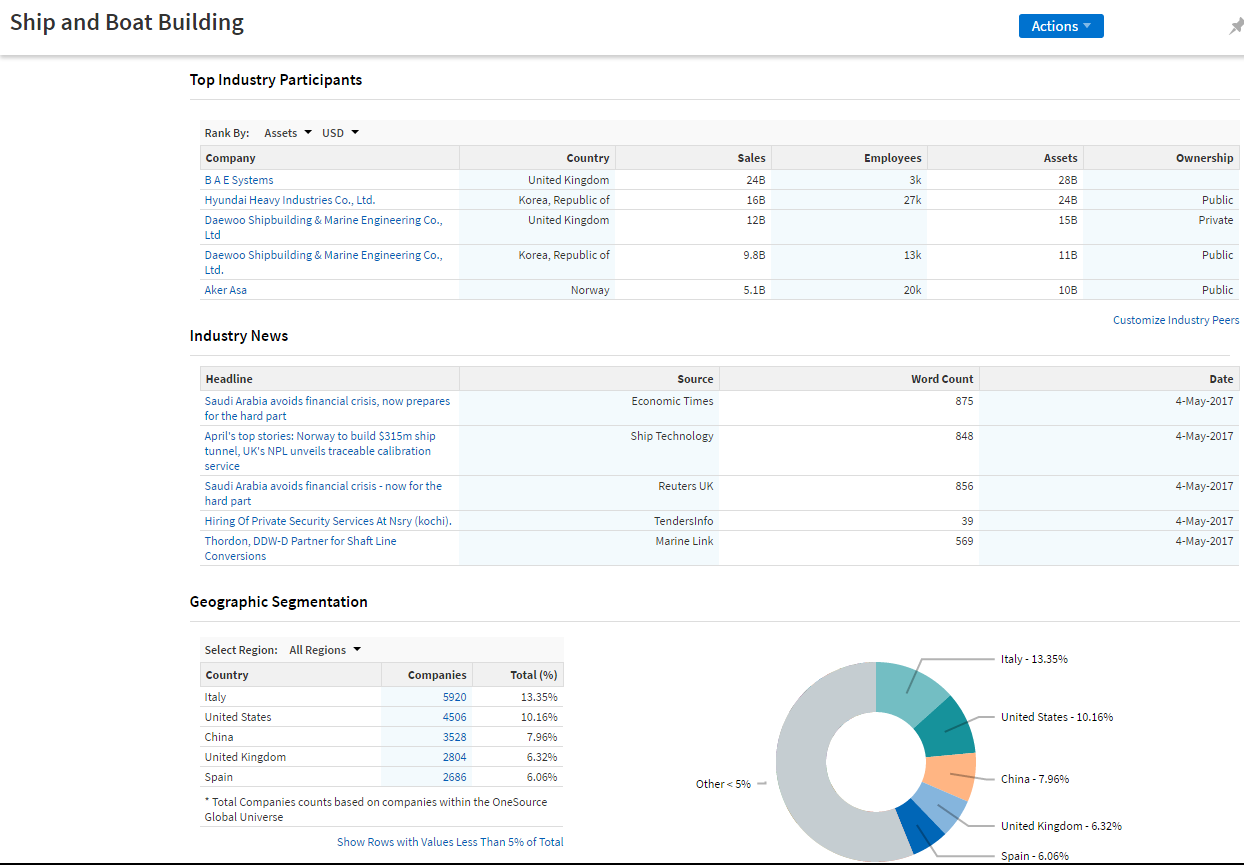Screen dimensions: 1244x865
Task: Click the Company column header
Action: 330,158
